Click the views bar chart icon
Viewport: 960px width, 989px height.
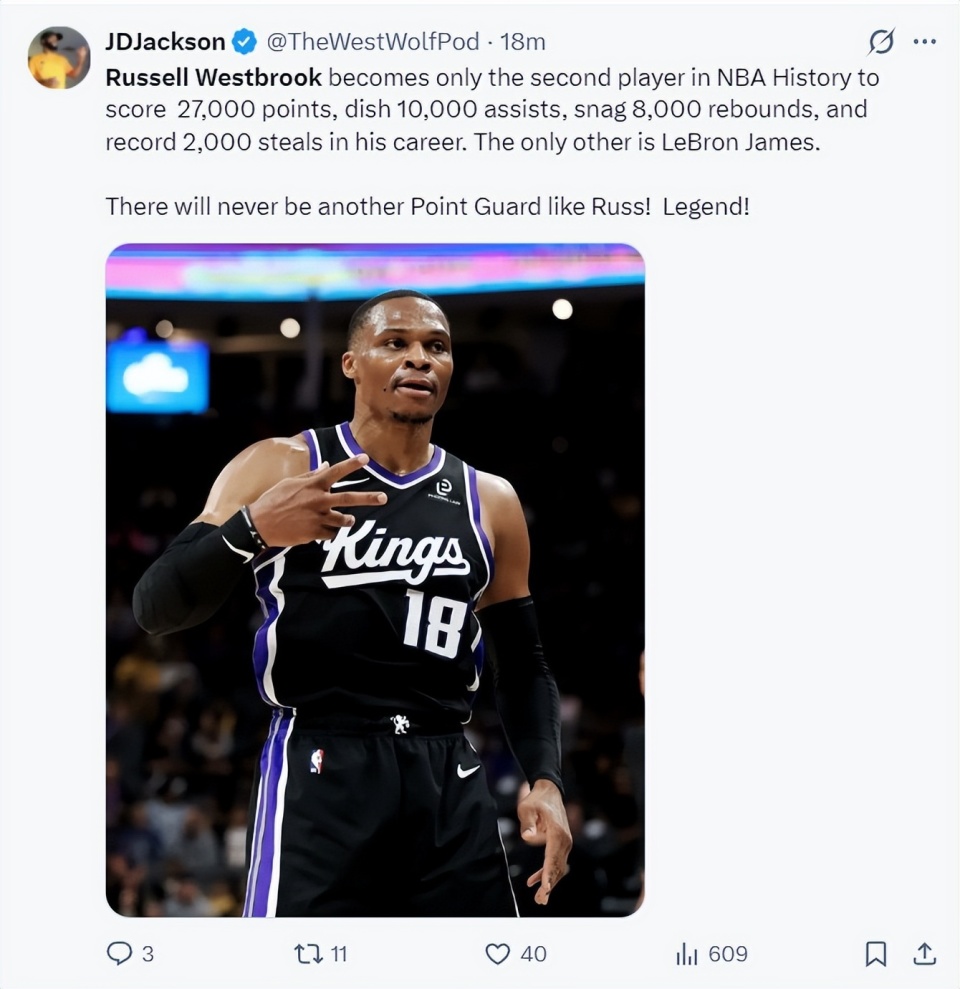(686, 954)
